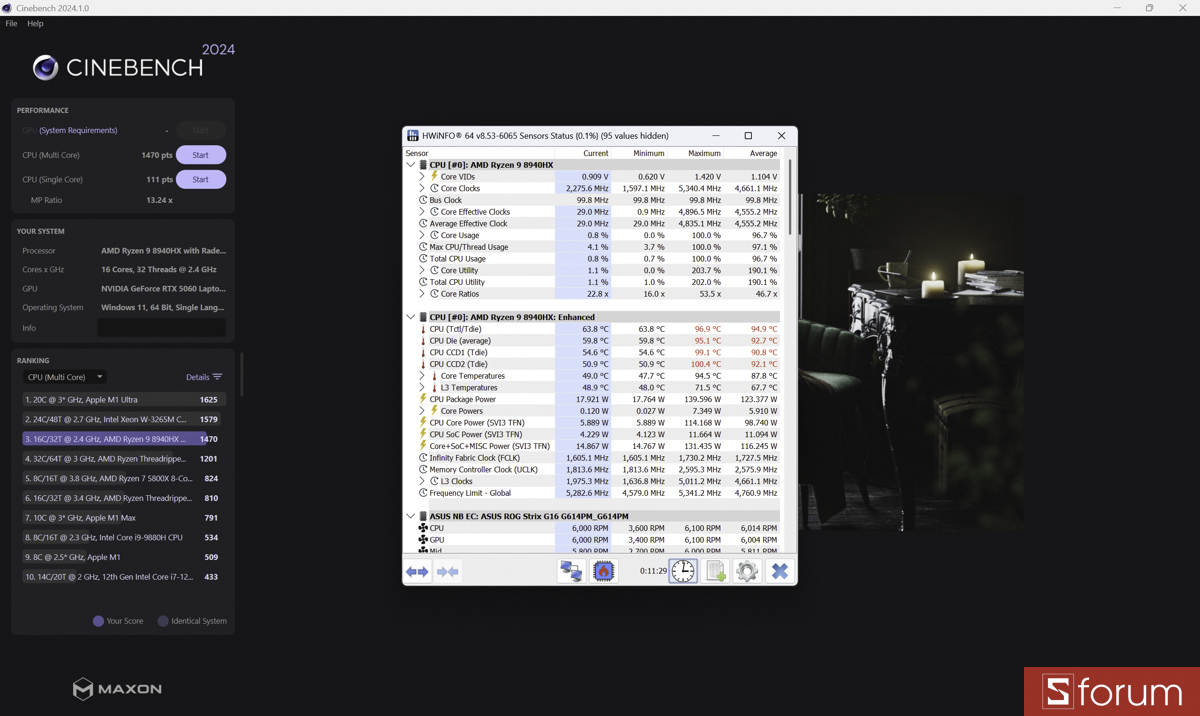Click the Core VIDs lightning bolt icon
The image size is (1200, 716).
pyautogui.click(x=434, y=176)
